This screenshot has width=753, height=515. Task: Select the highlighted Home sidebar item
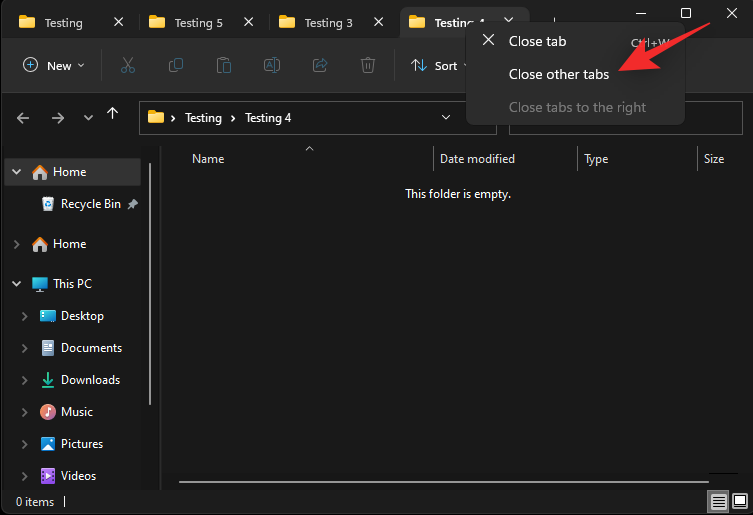(x=73, y=172)
